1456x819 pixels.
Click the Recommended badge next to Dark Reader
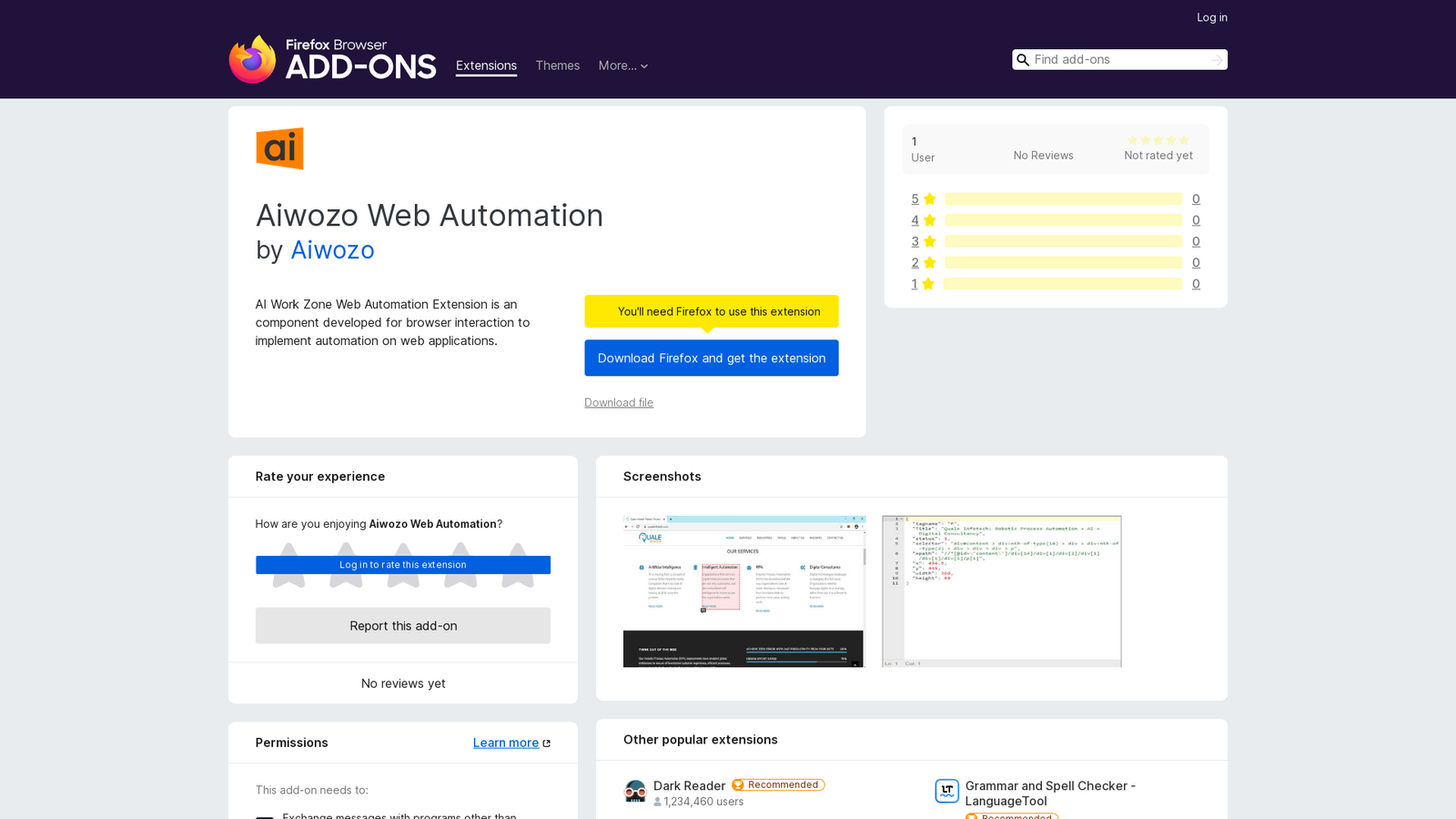click(x=778, y=784)
